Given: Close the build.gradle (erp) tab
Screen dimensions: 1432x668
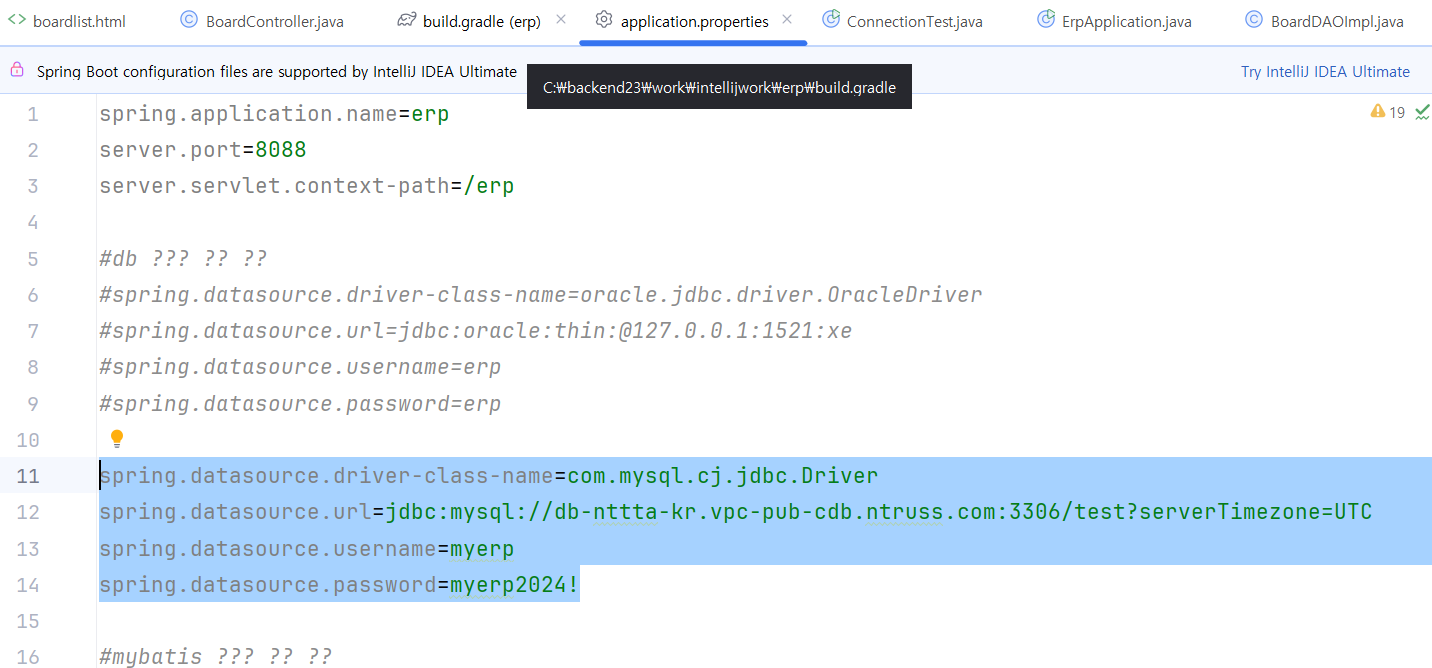Looking at the screenshot, I should tap(560, 20).
